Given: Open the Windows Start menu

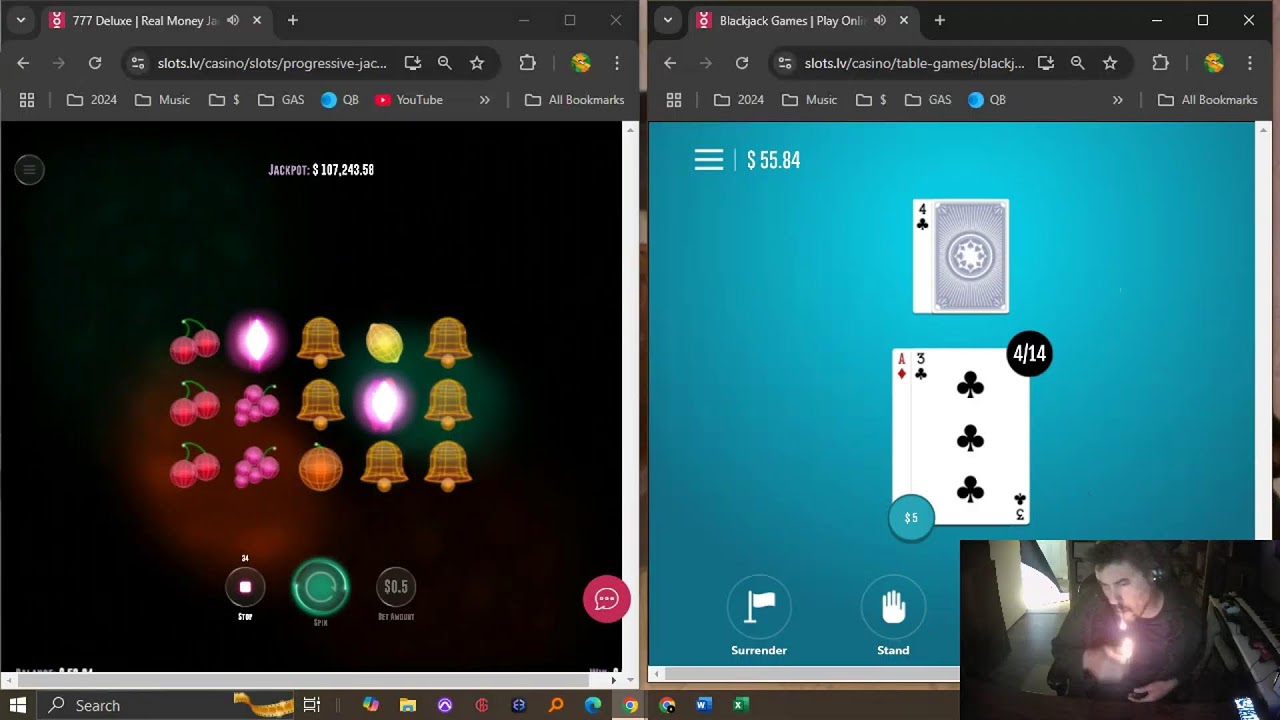Looking at the screenshot, I should click(17, 705).
